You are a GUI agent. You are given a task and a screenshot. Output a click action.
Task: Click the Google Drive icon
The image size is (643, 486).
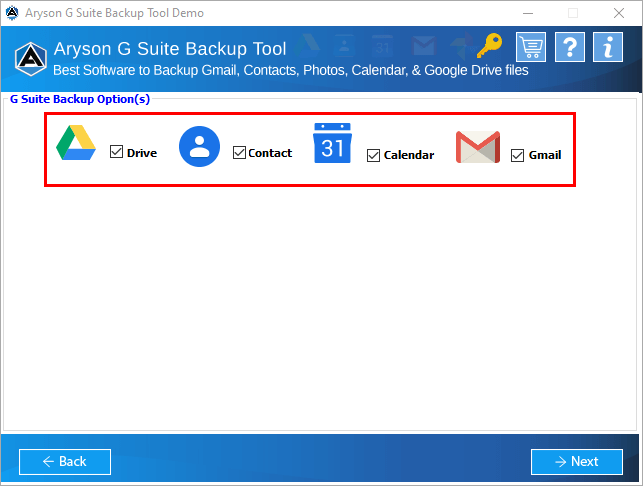pyautogui.click(x=76, y=143)
